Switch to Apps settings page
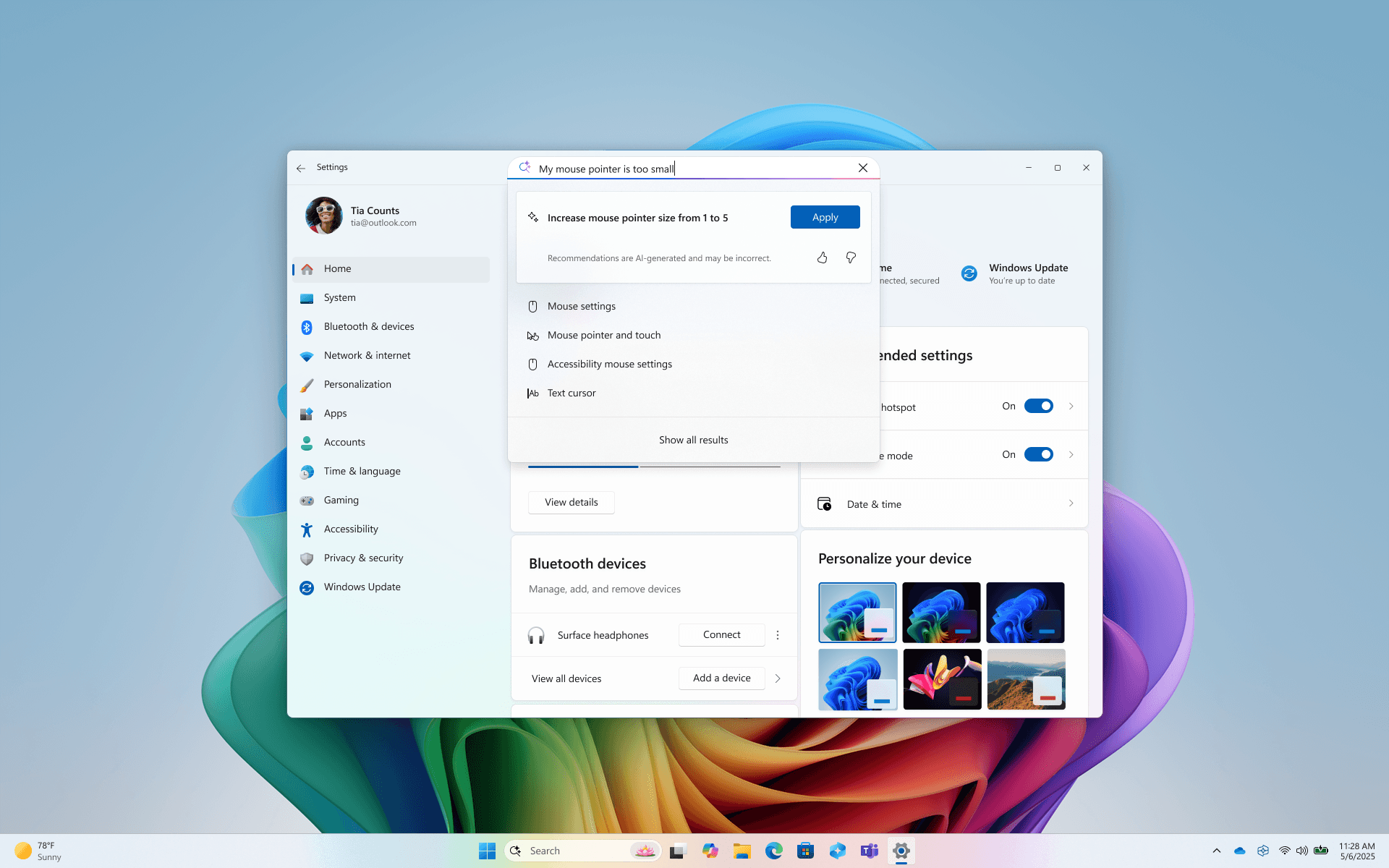1389x868 pixels. click(x=335, y=413)
